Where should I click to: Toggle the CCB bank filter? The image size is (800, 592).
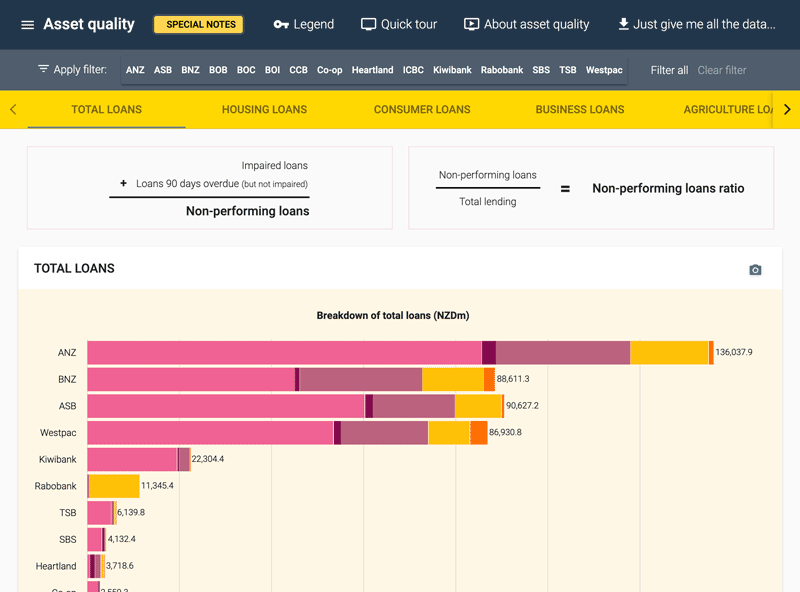(298, 70)
